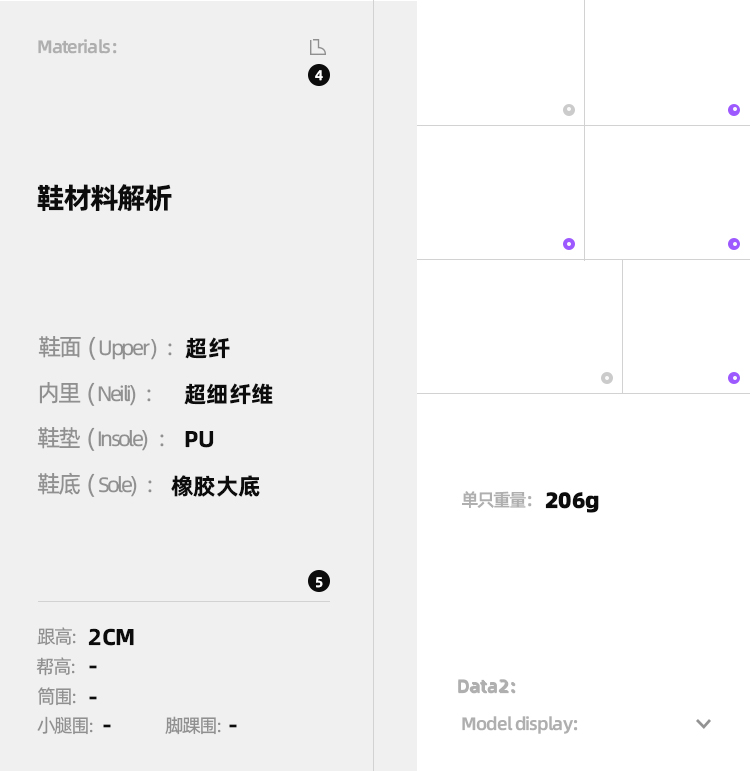Image resolution: width=750 pixels, height=772 pixels.
Task: Select the purple radio dot in the third-row right cell
Action: coord(734,378)
